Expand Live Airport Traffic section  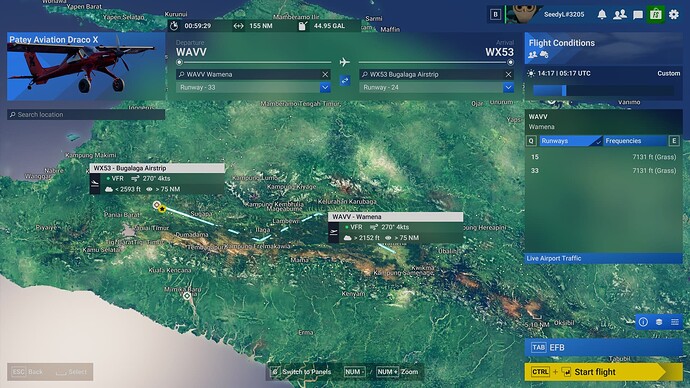click(603, 258)
